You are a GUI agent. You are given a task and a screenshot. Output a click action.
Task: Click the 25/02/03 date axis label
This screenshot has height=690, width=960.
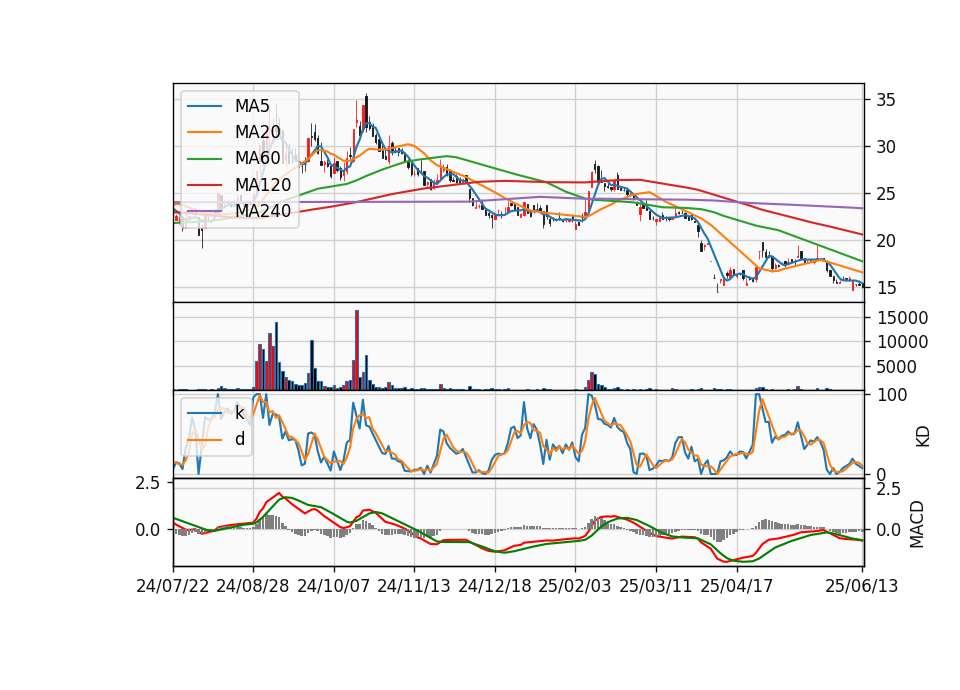pos(575,586)
